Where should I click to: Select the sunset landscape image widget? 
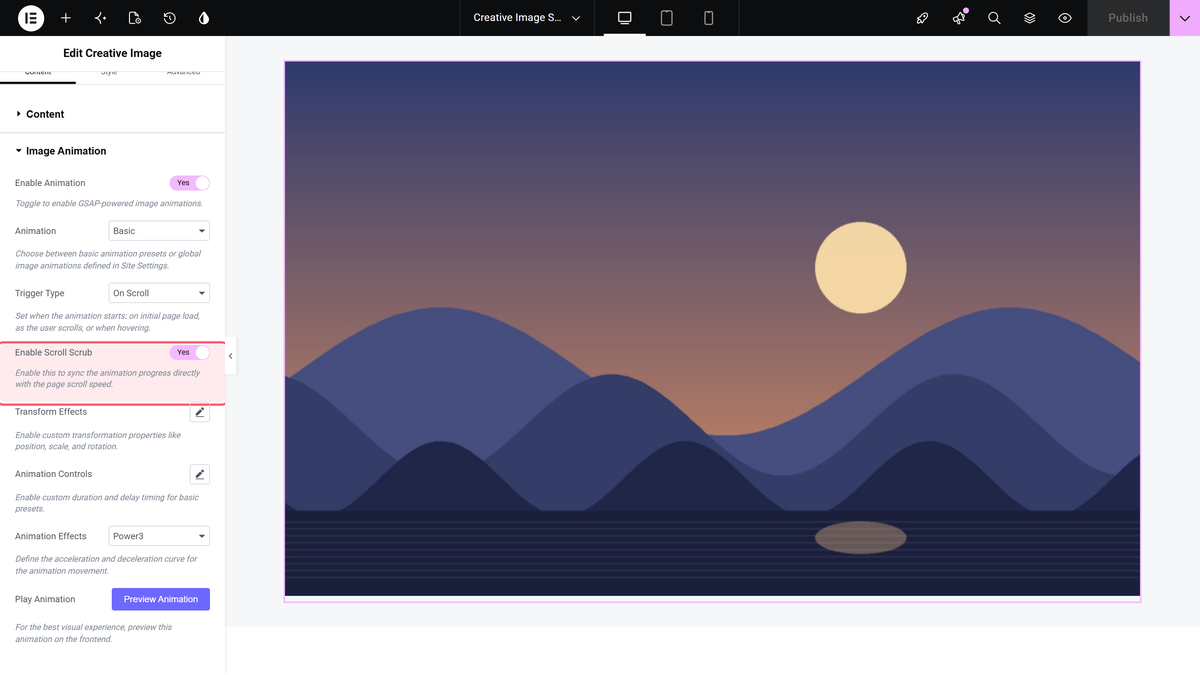tap(712, 329)
